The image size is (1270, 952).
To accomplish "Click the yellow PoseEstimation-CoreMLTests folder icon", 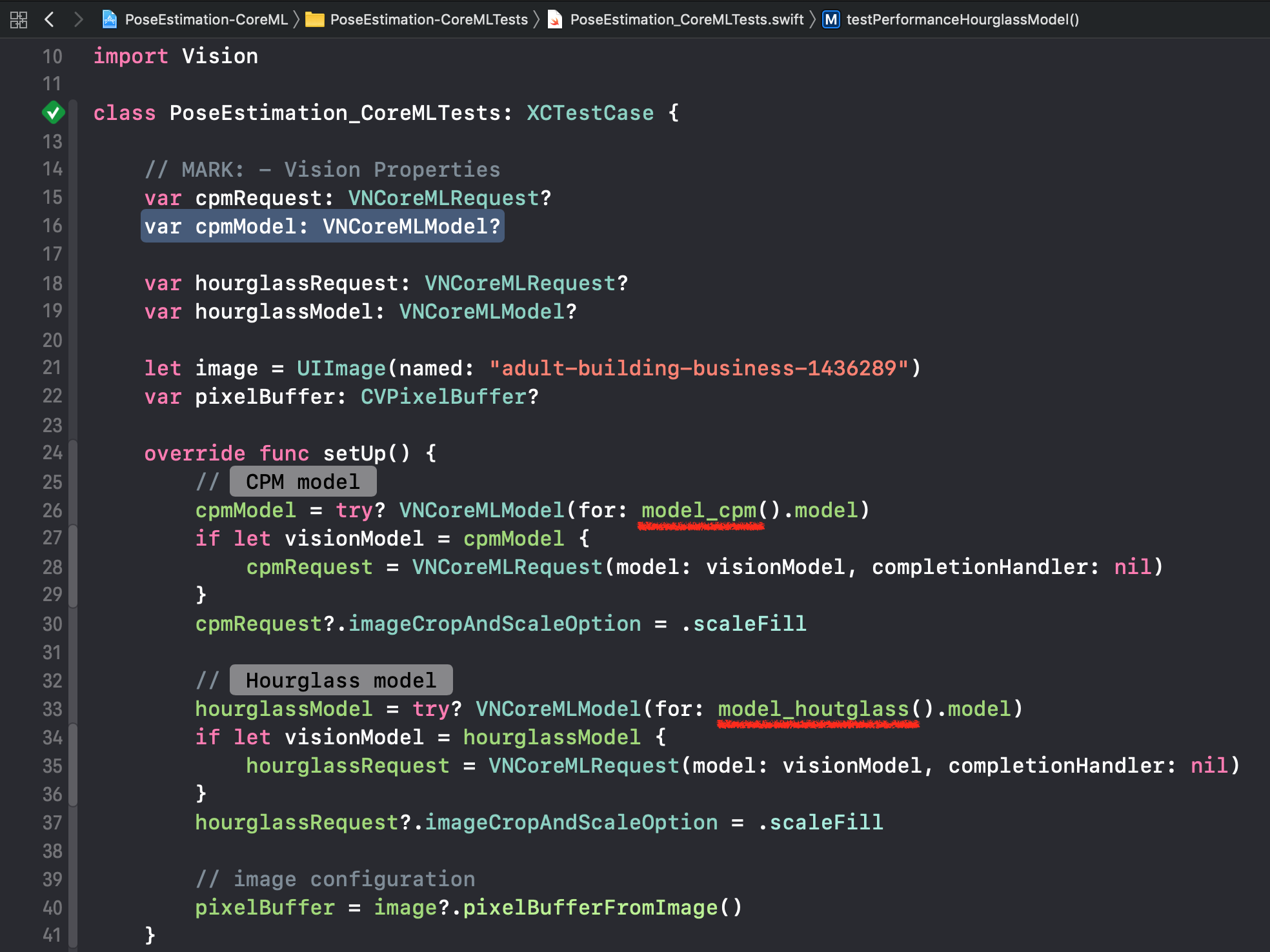I will [x=315, y=20].
